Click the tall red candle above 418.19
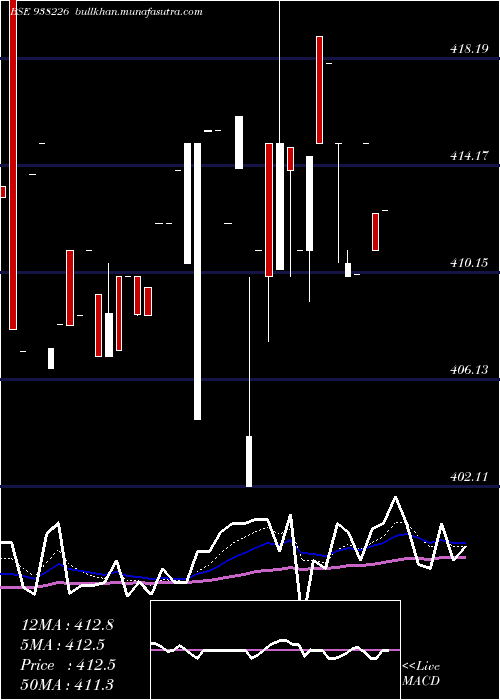 point(319,90)
